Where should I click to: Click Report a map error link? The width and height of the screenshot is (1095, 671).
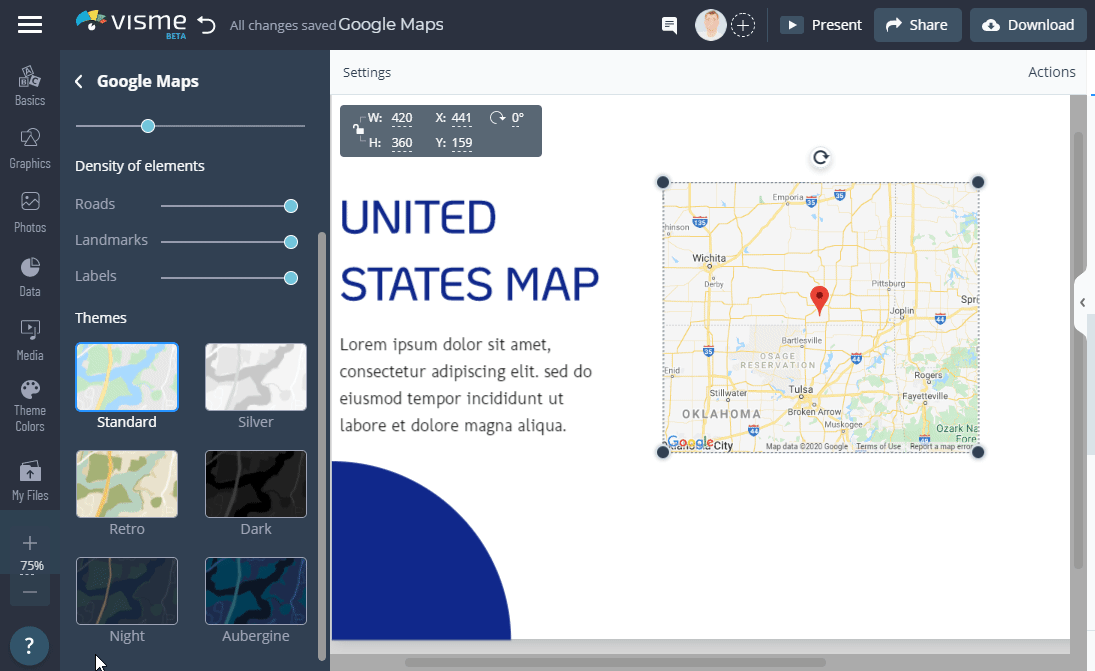point(941,446)
